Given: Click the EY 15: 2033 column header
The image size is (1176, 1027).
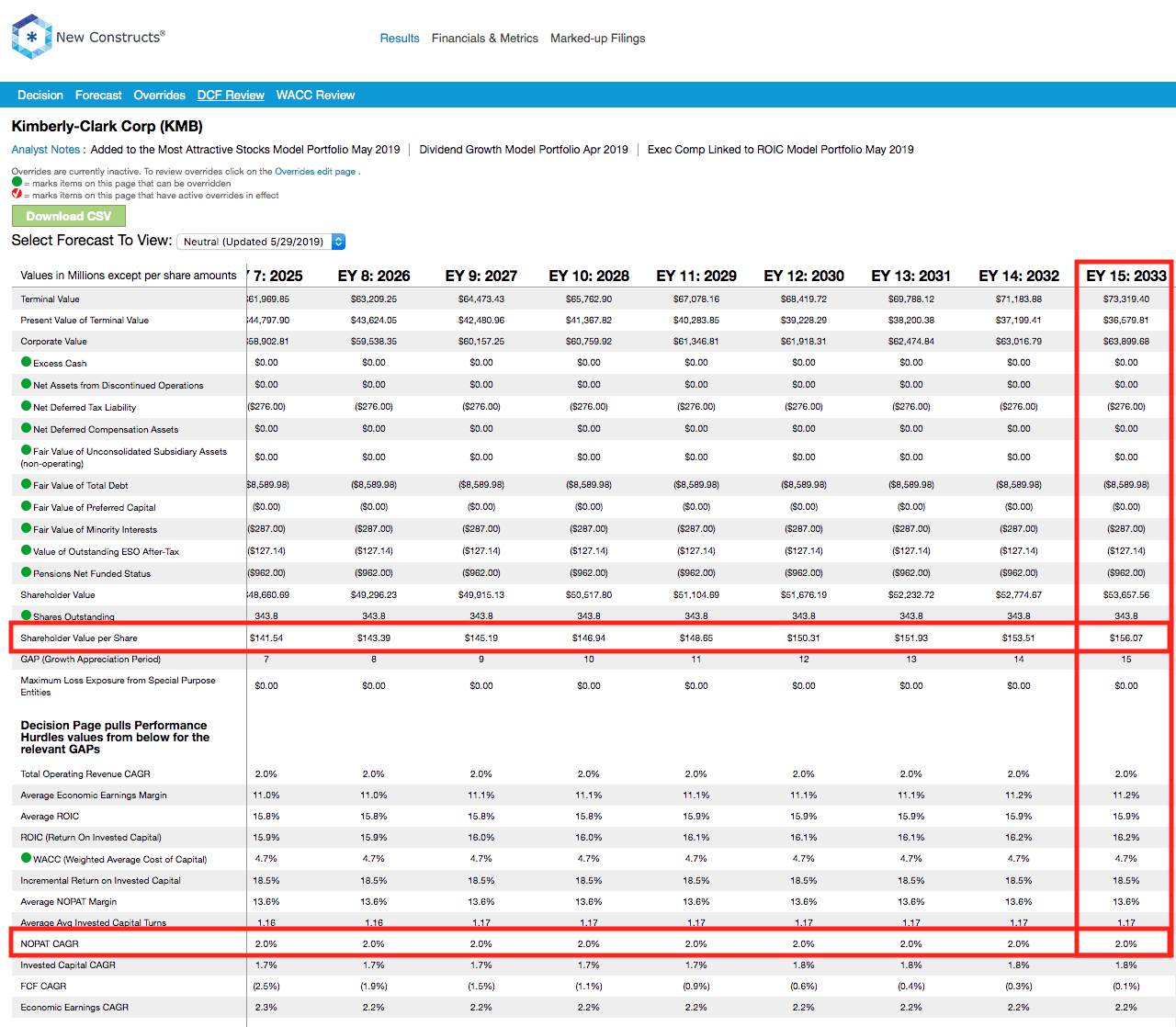Looking at the screenshot, I should (1126, 276).
